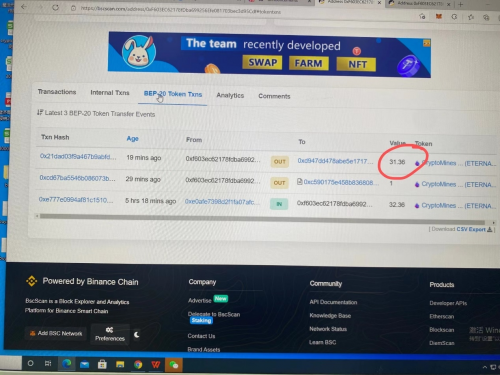The image size is (500, 375).
Task: Open API Documentation link
Action: 333,302
